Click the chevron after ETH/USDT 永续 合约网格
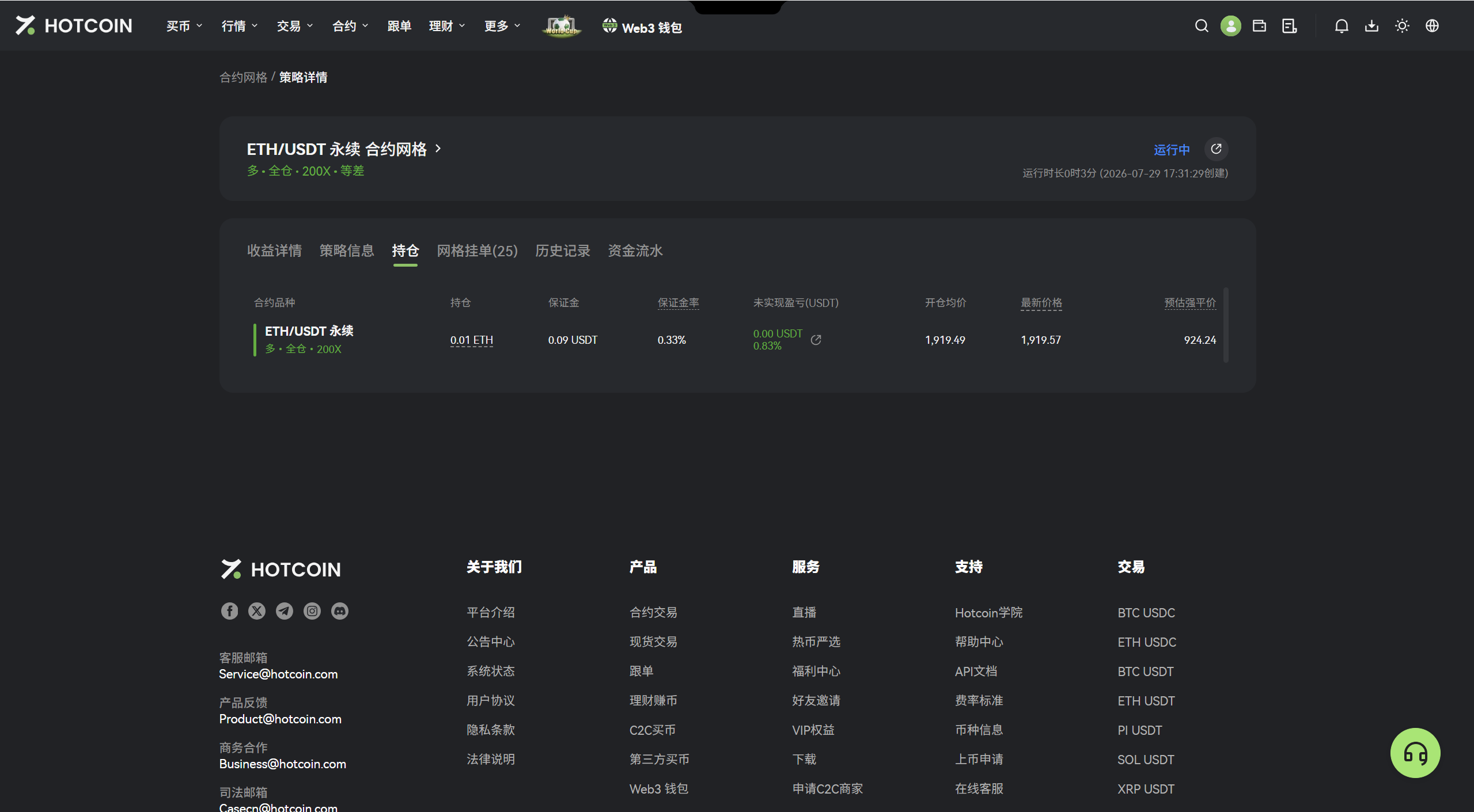The width and height of the screenshot is (1474, 812). (438, 149)
